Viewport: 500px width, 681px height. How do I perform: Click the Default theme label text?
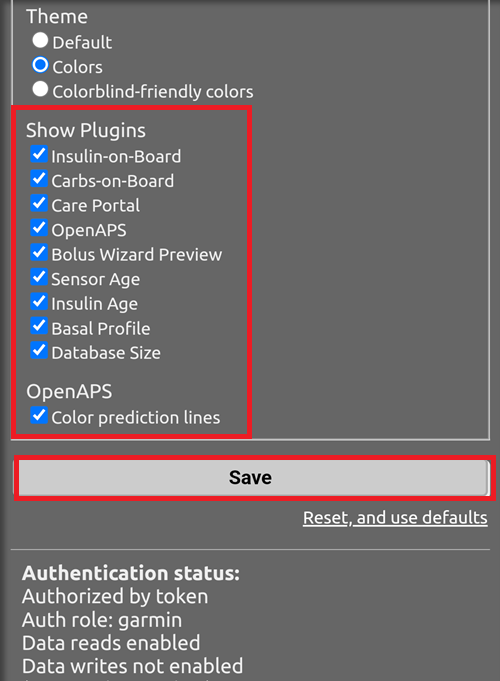pos(82,43)
